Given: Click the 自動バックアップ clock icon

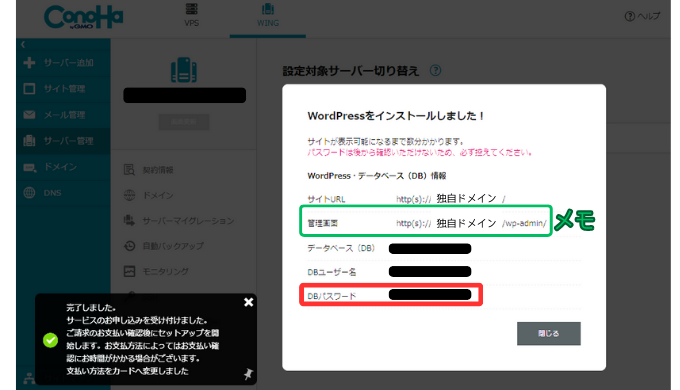Looking at the screenshot, I should 129,246.
